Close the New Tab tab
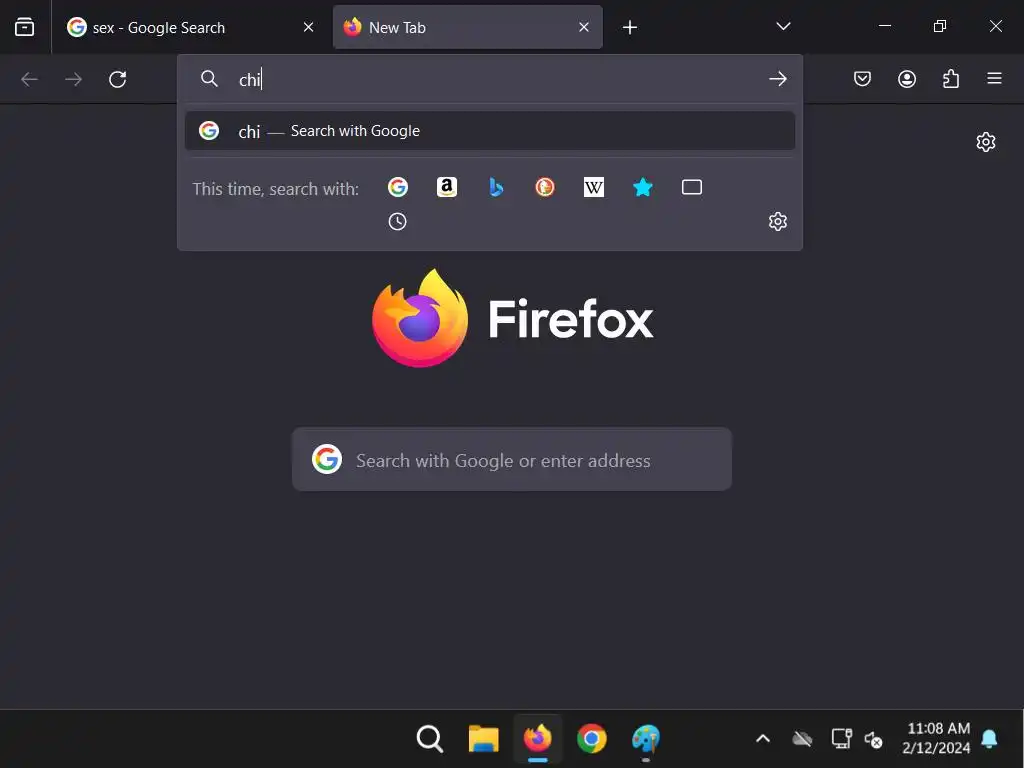This screenshot has height=768, width=1024. pos(584,27)
